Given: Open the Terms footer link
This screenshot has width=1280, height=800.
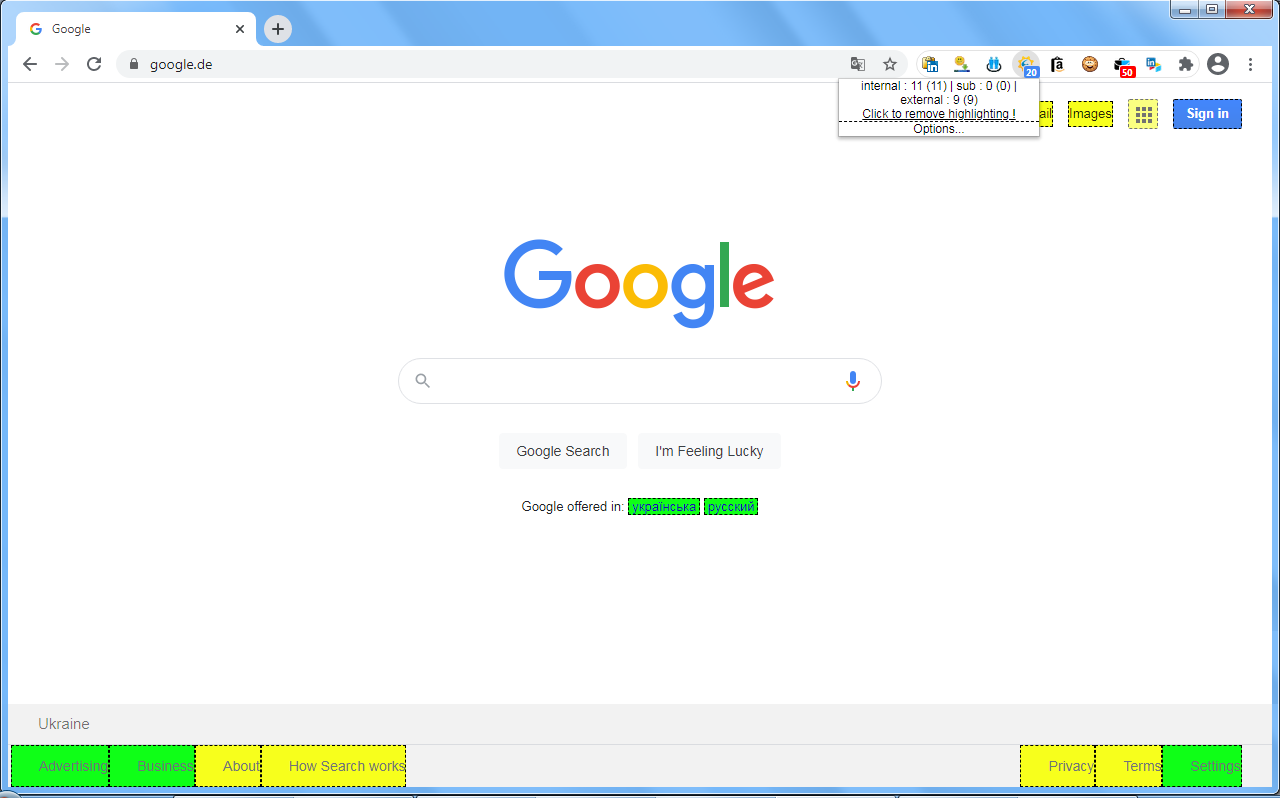Looking at the screenshot, I should 1129,766.
